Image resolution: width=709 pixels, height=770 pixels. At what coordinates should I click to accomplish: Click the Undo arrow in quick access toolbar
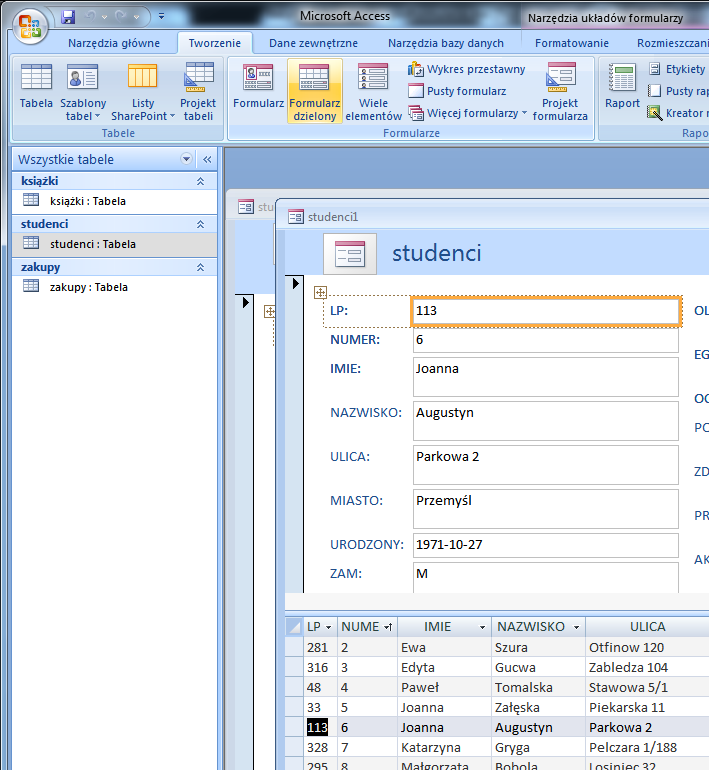coord(90,17)
